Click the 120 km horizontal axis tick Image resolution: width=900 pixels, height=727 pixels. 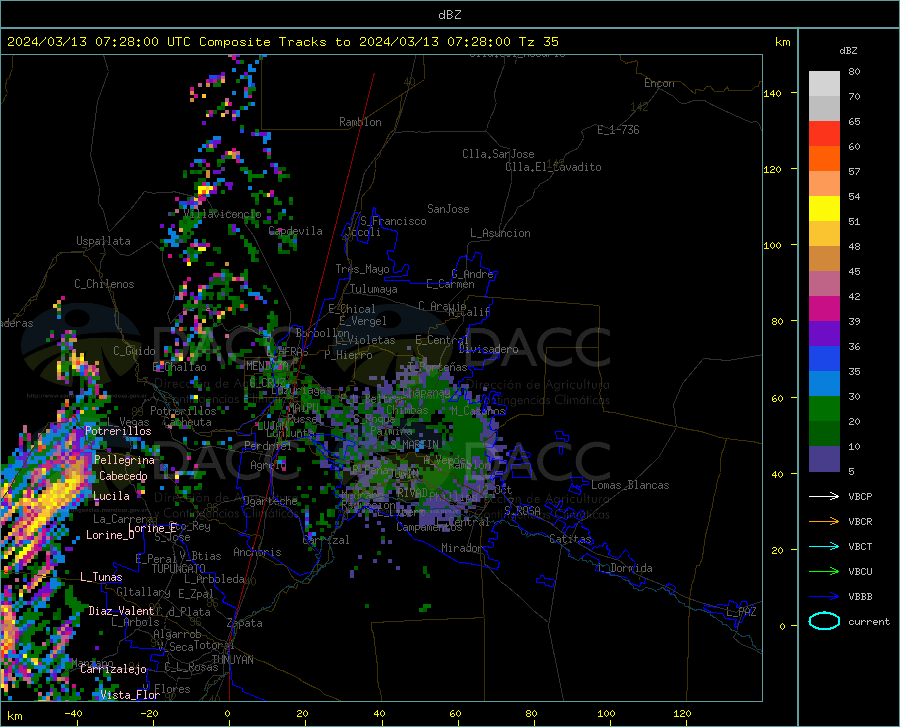click(x=682, y=714)
